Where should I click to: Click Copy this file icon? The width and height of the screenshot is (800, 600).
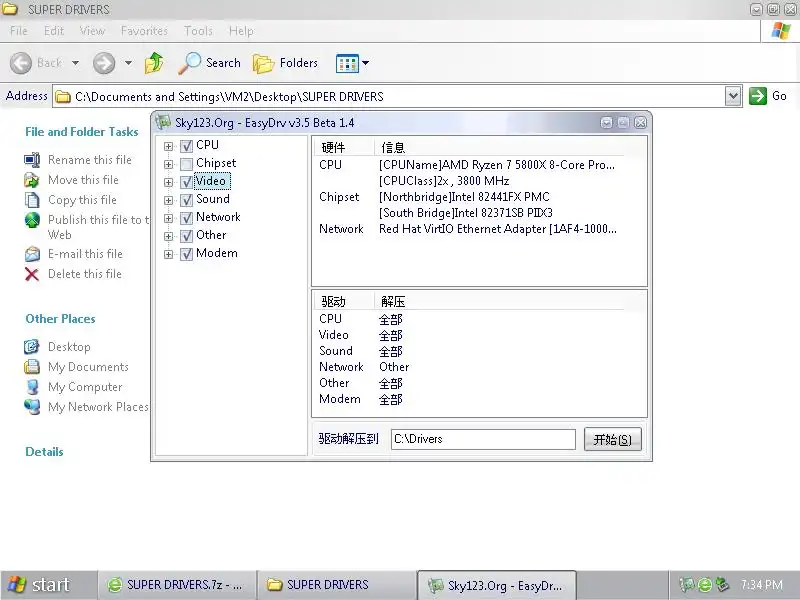pyautogui.click(x=32, y=199)
